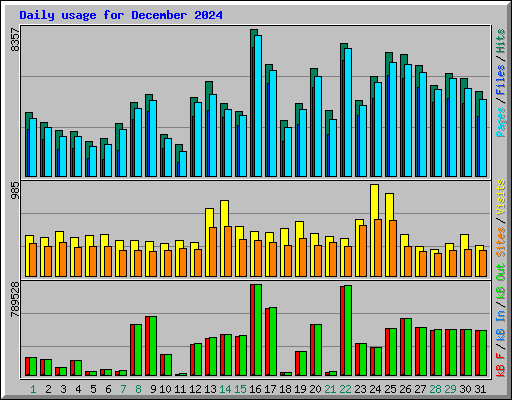Click the 985 visits axis value

tap(15, 191)
